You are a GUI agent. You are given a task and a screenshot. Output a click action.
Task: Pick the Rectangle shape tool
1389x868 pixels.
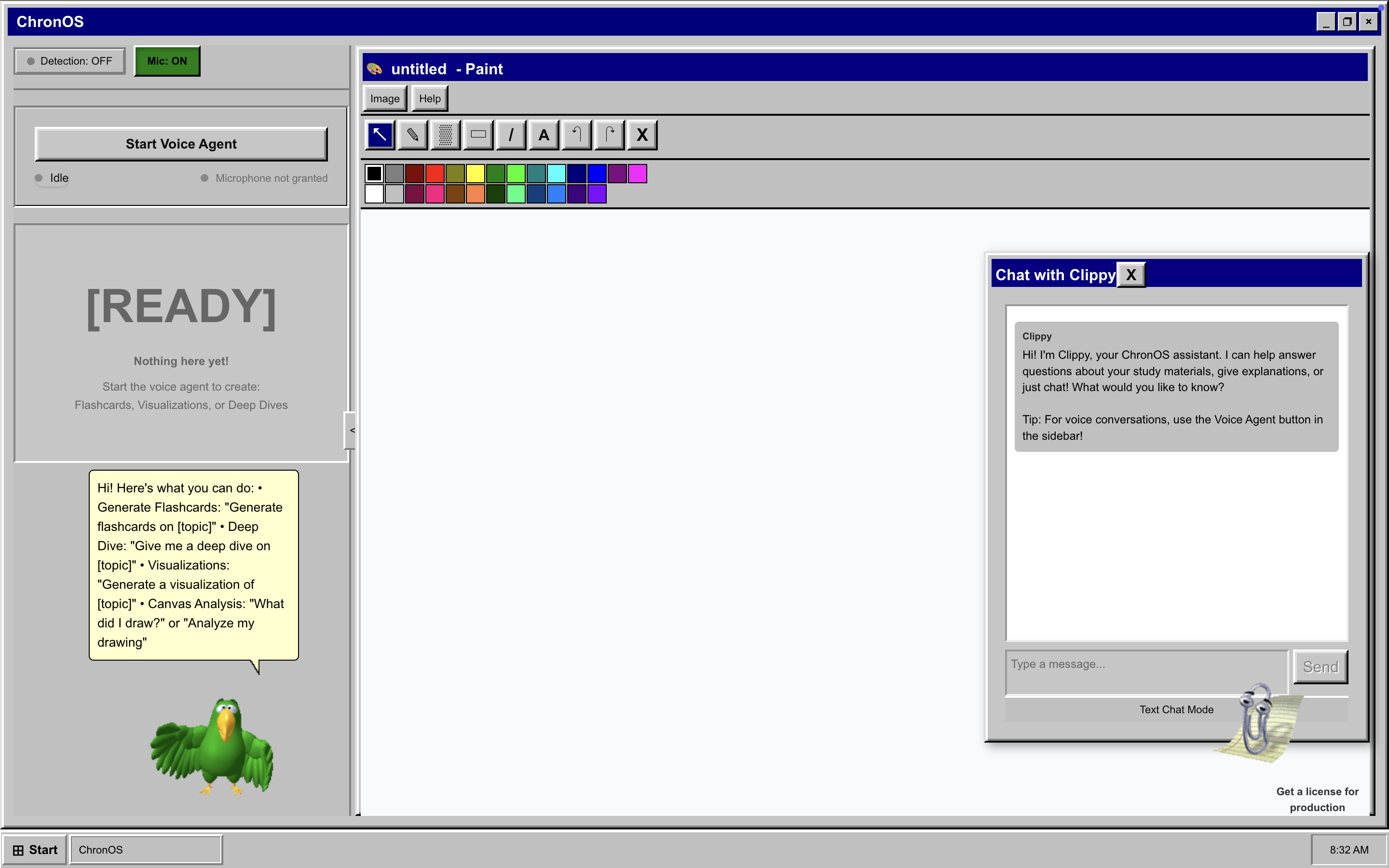[x=478, y=135]
